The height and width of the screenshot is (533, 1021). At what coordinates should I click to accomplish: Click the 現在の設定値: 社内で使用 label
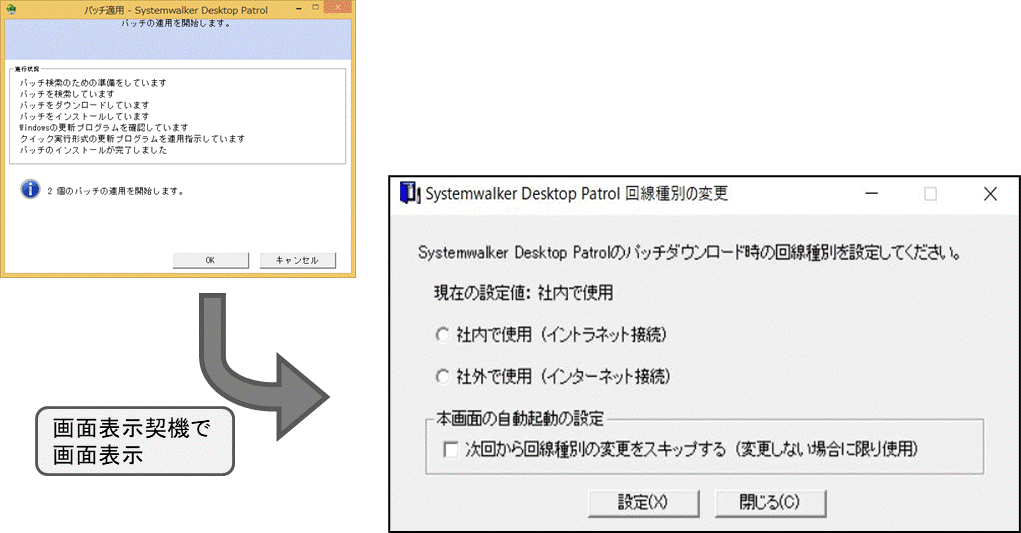(x=522, y=293)
